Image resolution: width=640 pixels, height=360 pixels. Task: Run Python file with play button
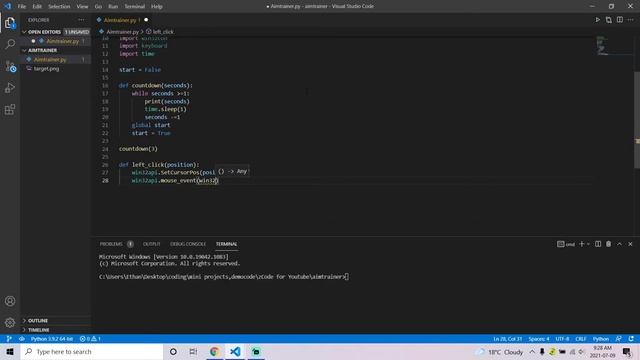(598, 20)
